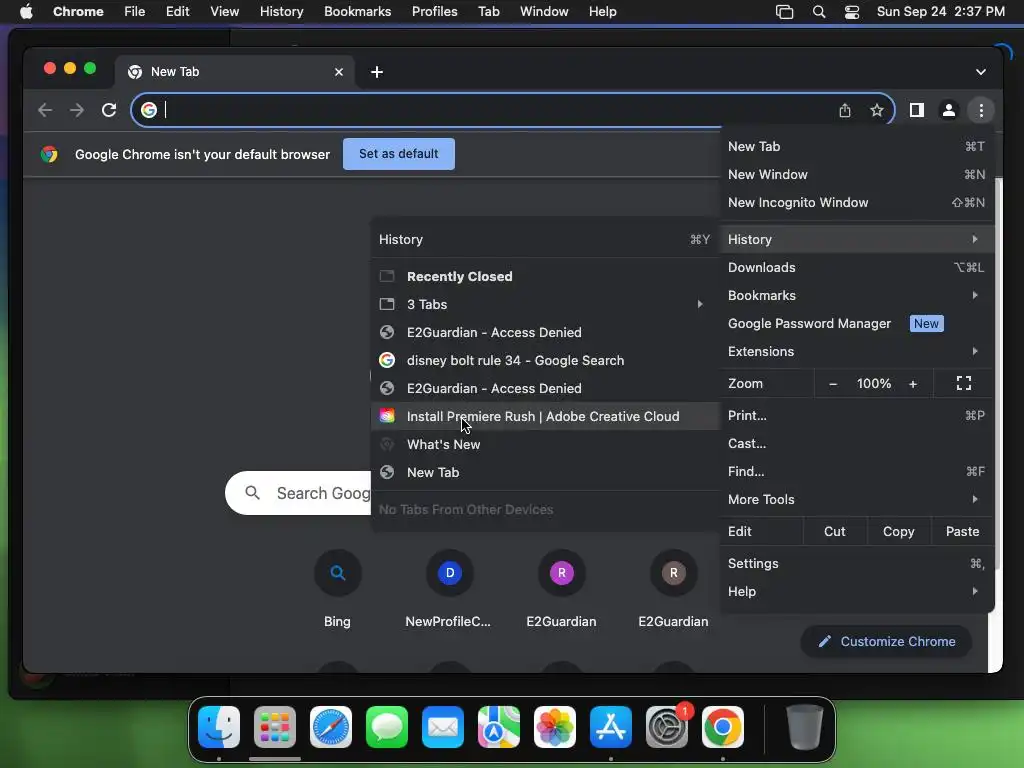Click the forward navigation arrow
This screenshot has height=768, width=1024.
(77, 110)
